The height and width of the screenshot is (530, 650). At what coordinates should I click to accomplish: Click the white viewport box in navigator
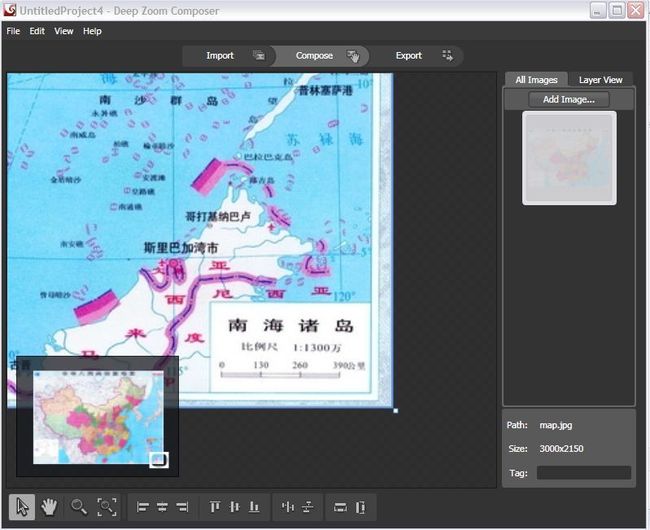(x=159, y=460)
